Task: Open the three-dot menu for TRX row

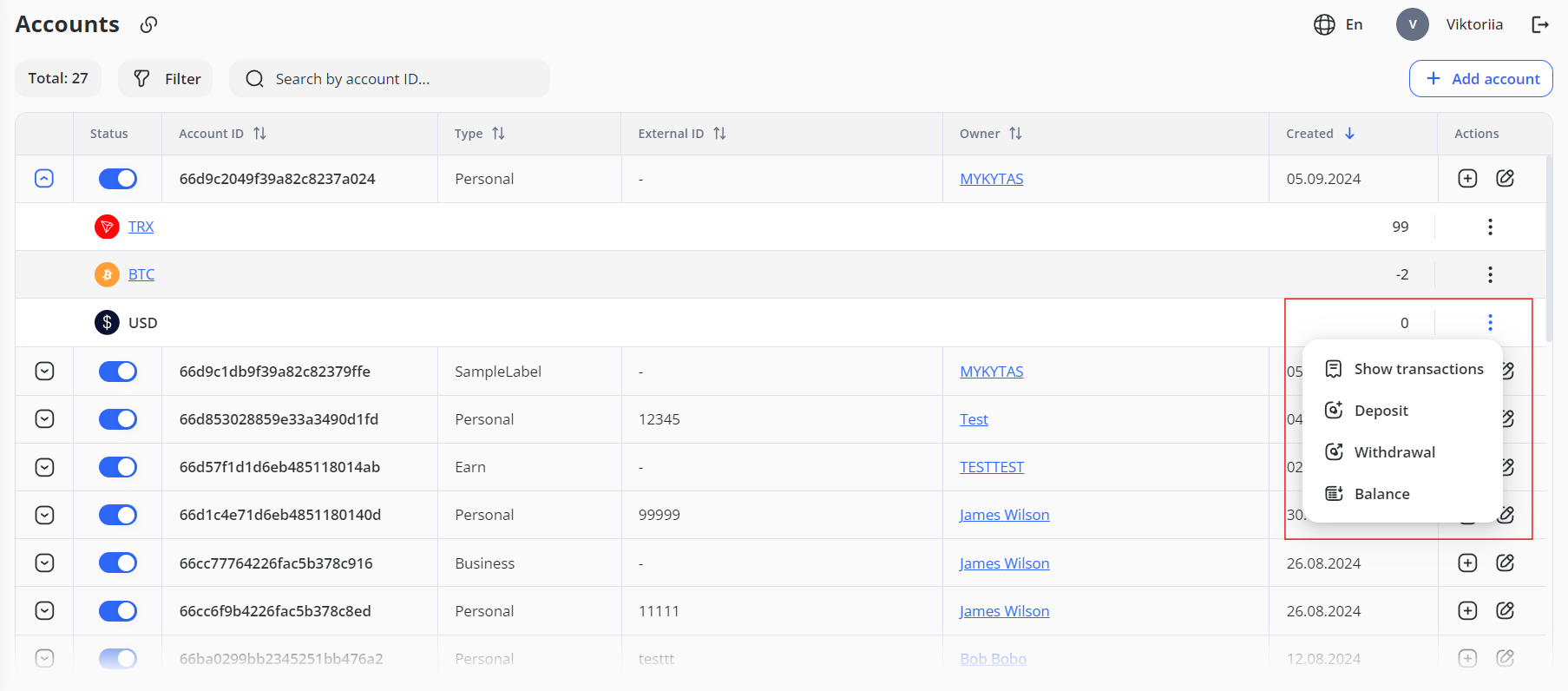Action: 1490,227
